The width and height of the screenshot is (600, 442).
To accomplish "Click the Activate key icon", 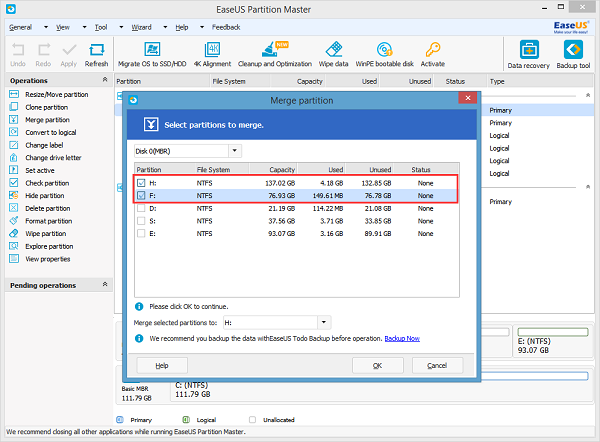I will [432, 49].
